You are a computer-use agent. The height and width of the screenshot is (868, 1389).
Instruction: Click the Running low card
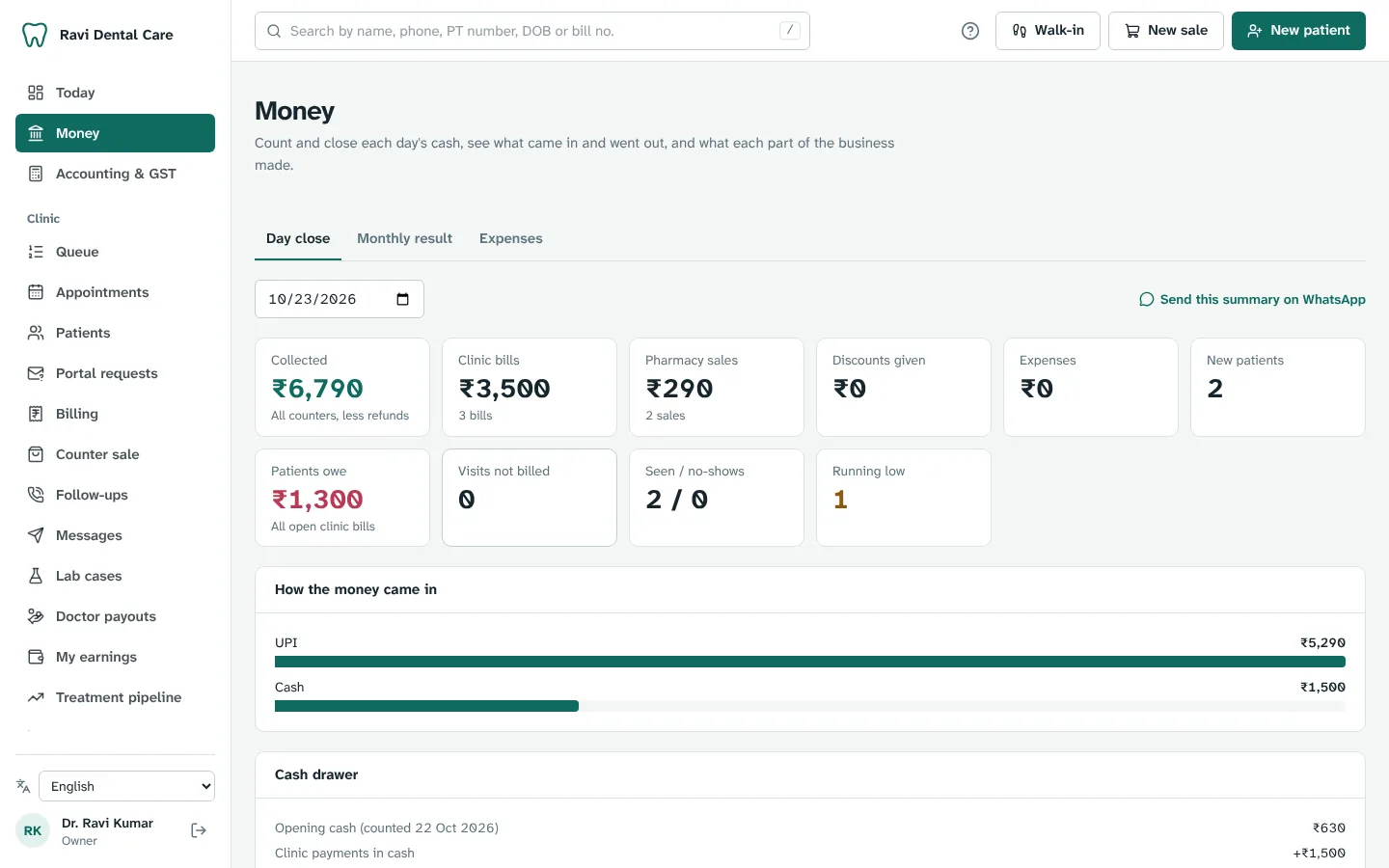click(904, 498)
